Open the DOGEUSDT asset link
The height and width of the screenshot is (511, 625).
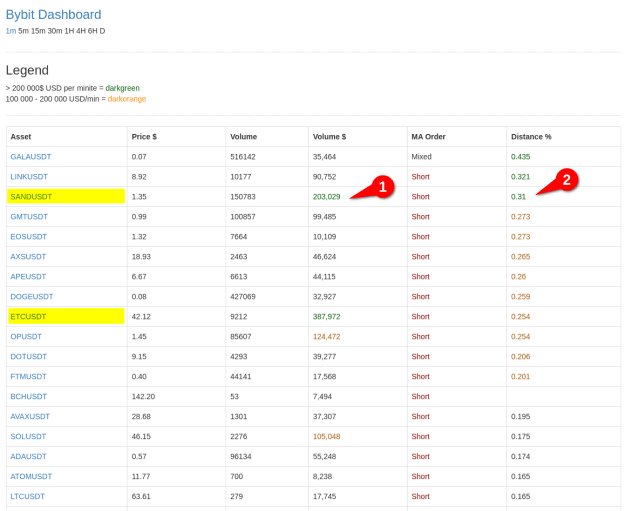point(32,296)
